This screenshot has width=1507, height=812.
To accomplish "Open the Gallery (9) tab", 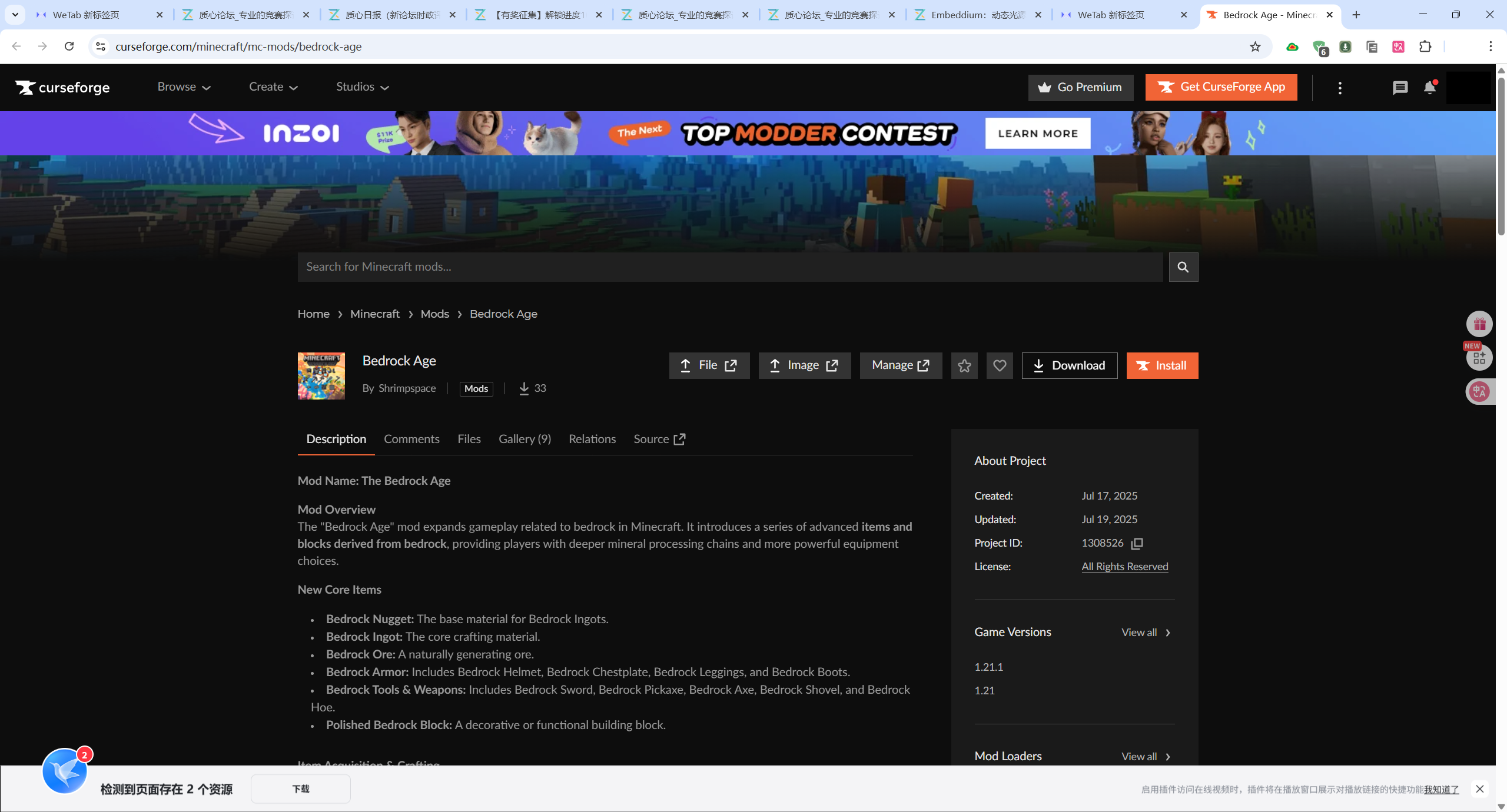I will click(x=525, y=439).
